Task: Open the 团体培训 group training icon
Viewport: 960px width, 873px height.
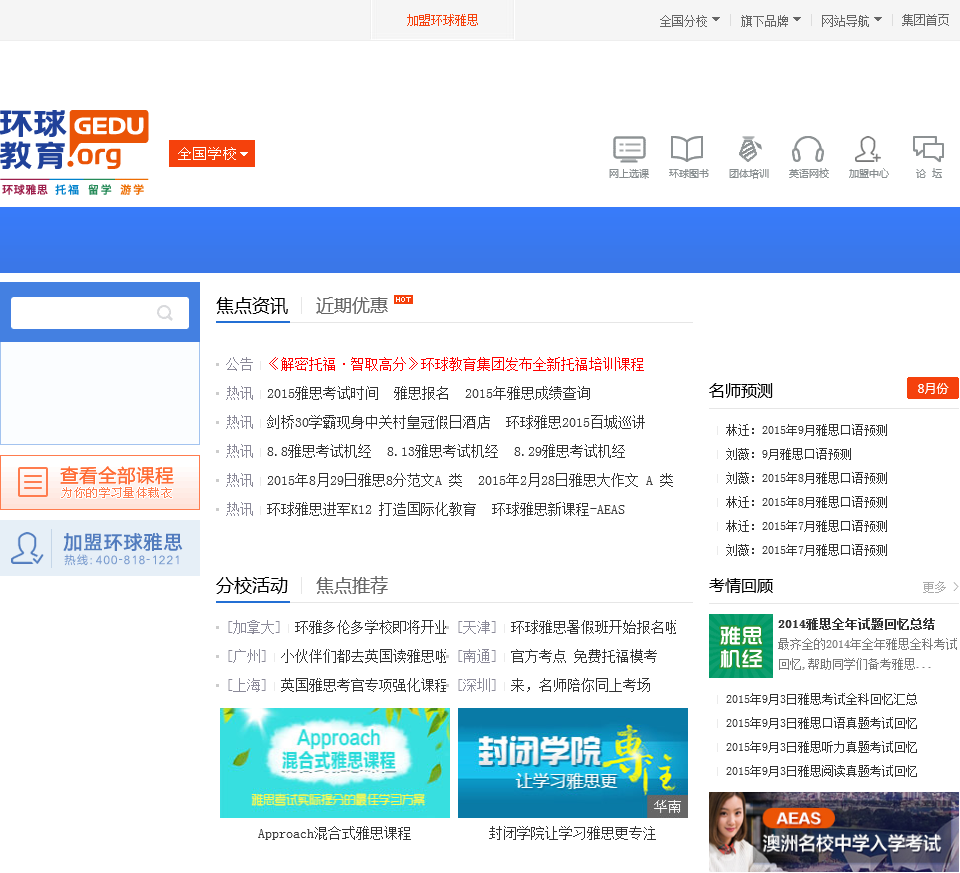Action: 749,157
